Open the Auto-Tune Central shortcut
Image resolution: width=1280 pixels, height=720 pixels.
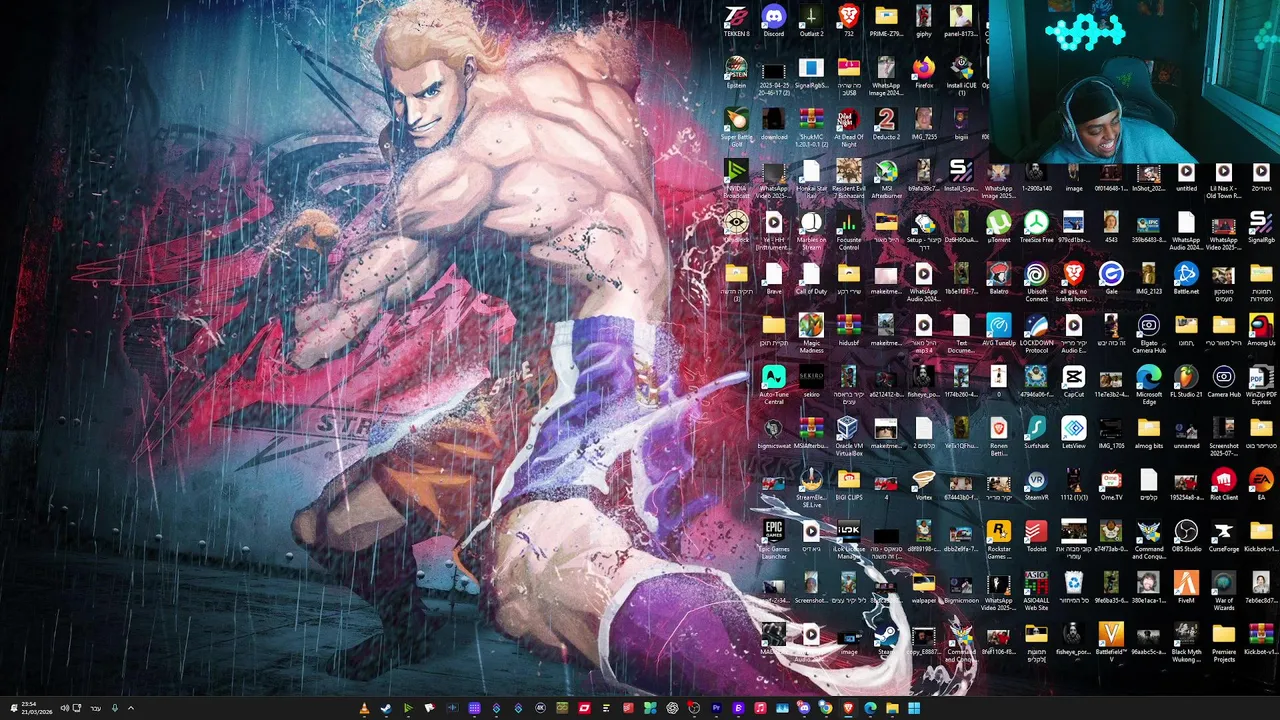point(773,386)
